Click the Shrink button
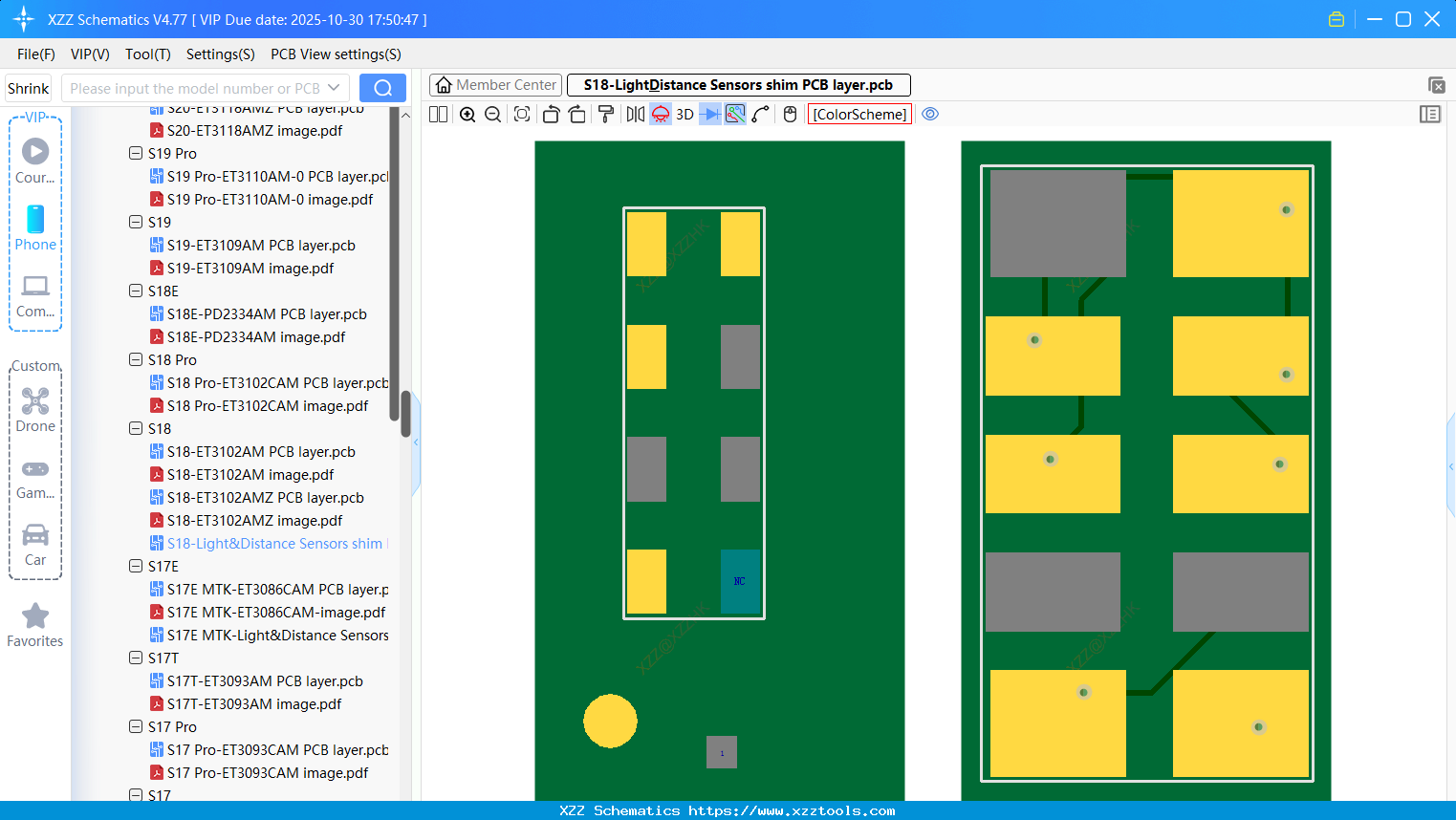The height and width of the screenshot is (820, 1456). (x=28, y=87)
